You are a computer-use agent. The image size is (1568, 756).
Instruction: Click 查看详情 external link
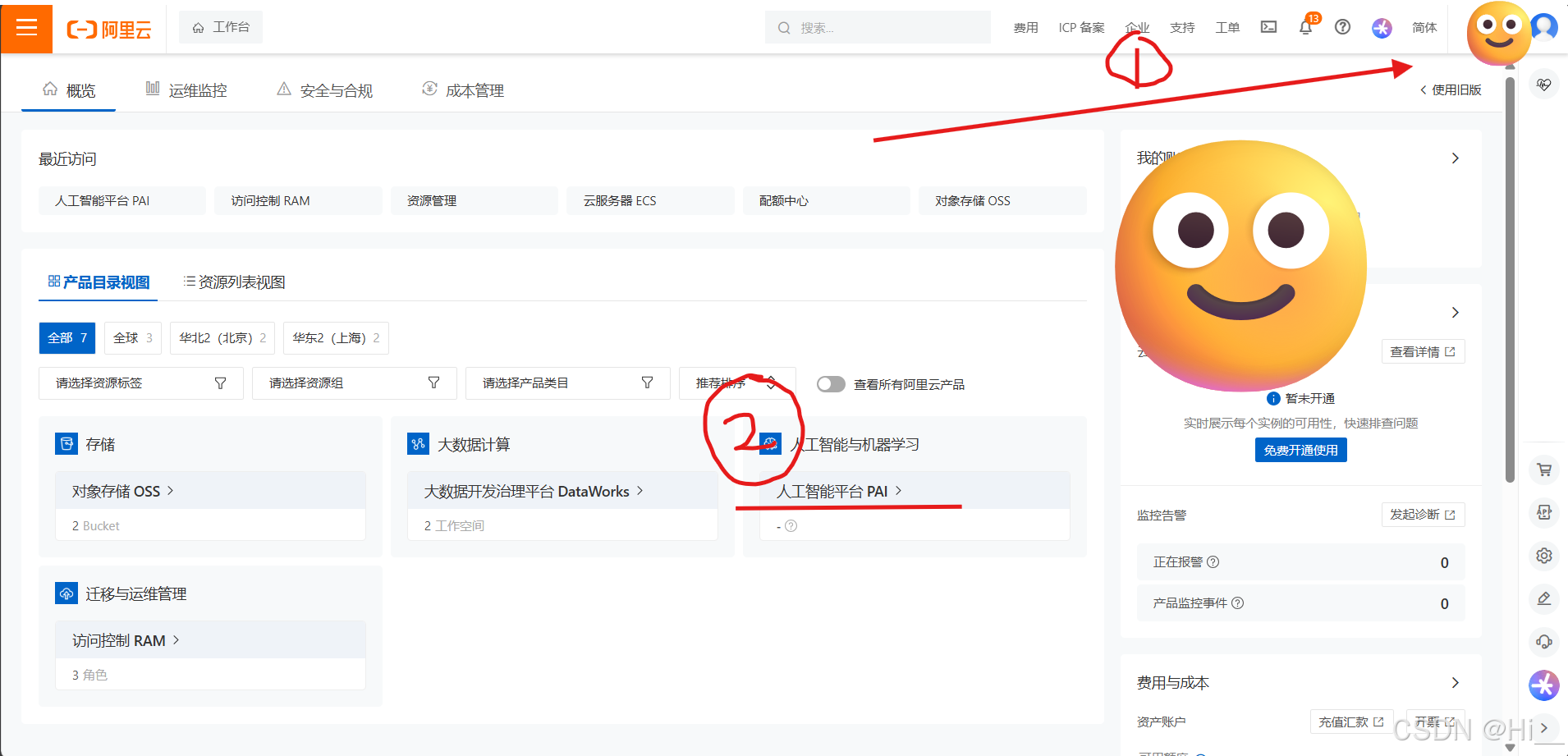coord(1423,352)
